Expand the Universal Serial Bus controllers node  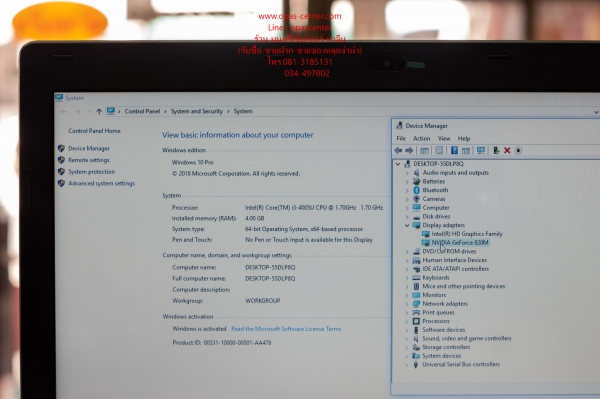coord(407,365)
